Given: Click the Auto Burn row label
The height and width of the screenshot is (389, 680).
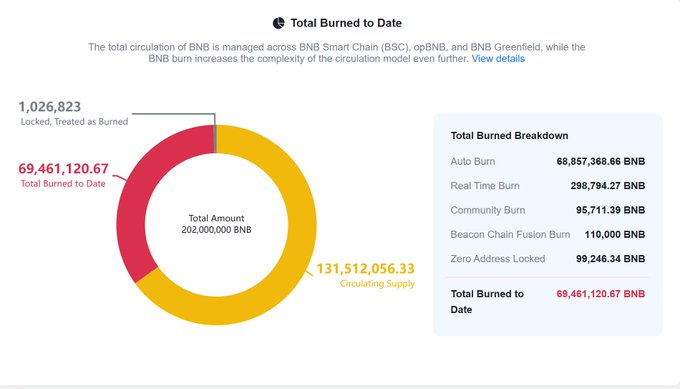Looking at the screenshot, I should coord(472,161).
